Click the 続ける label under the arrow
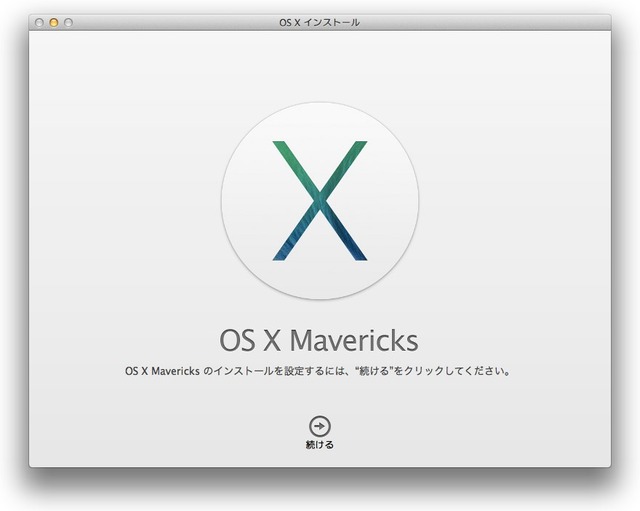 coord(320,444)
